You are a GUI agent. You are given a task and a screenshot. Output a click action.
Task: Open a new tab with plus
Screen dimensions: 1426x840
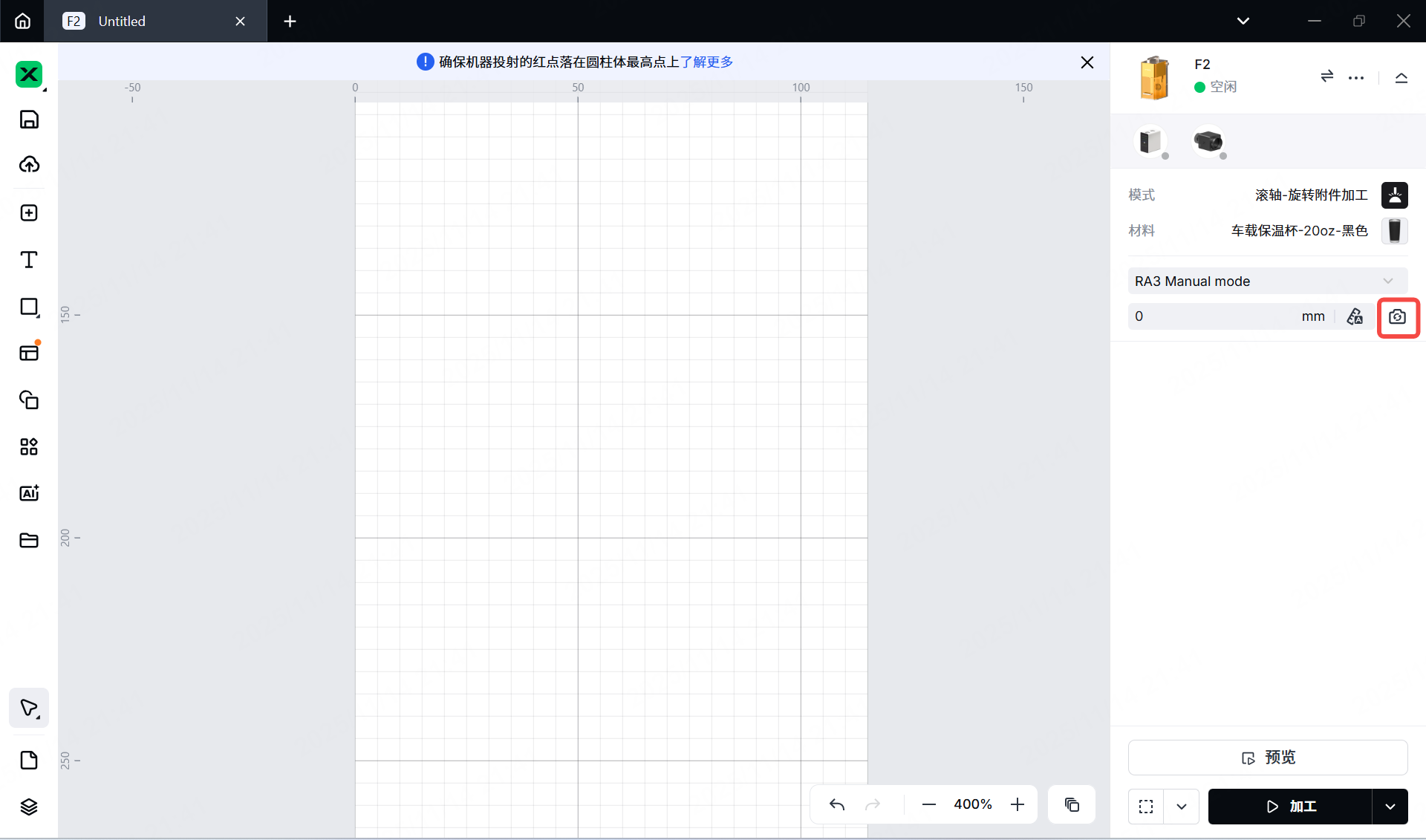(290, 21)
